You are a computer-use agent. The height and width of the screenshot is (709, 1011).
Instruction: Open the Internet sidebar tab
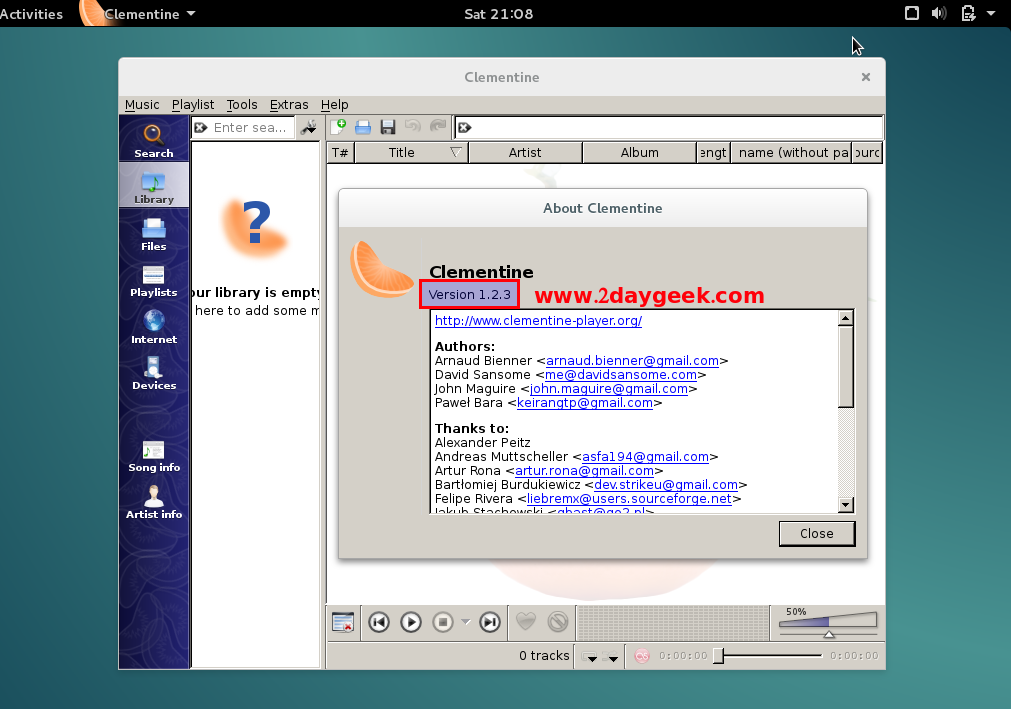(x=153, y=327)
